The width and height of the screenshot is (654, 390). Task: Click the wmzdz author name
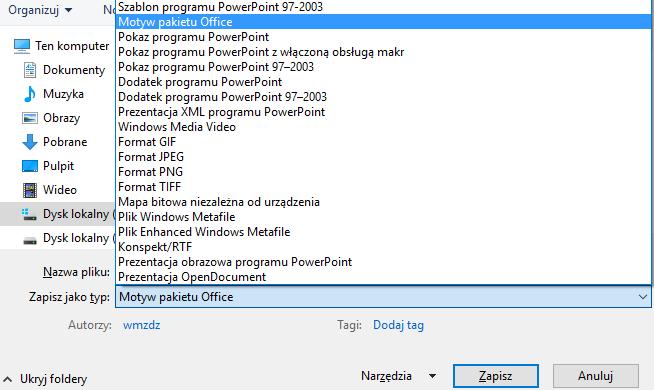tap(141, 325)
